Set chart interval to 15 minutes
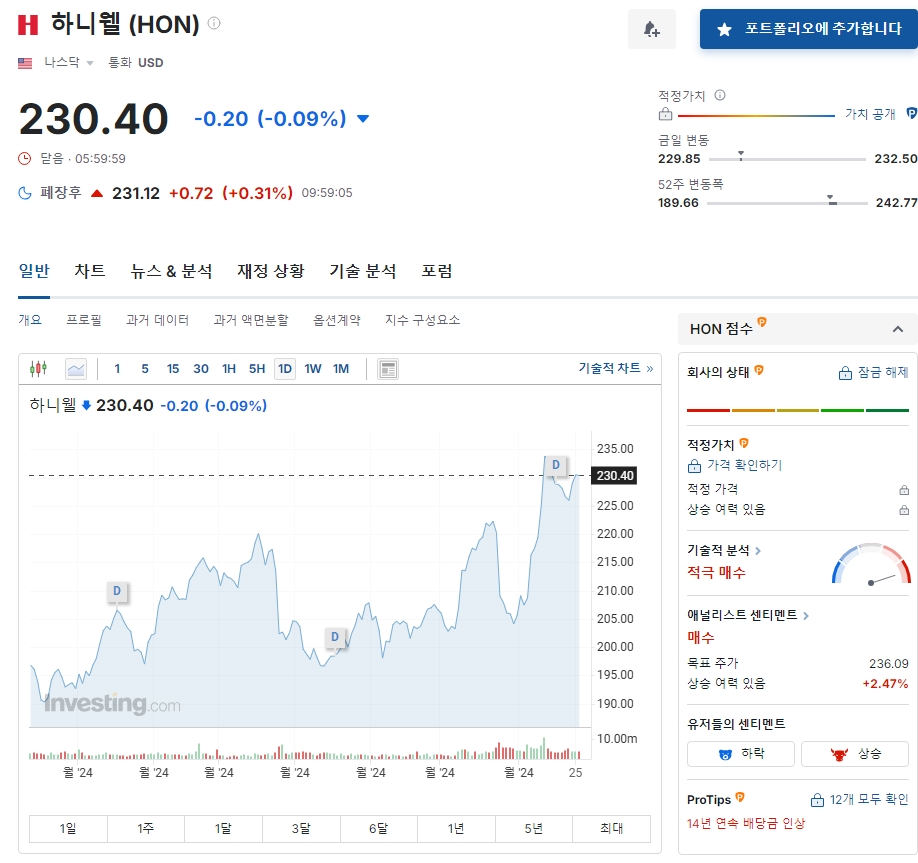This screenshot has width=918, height=863. pyautogui.click(x=173, y=369)
